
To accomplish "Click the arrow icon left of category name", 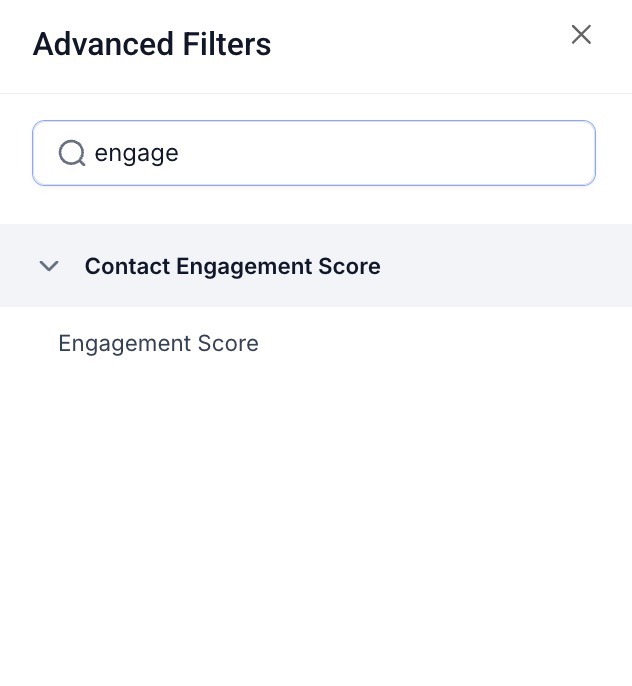I will point(48,266).
